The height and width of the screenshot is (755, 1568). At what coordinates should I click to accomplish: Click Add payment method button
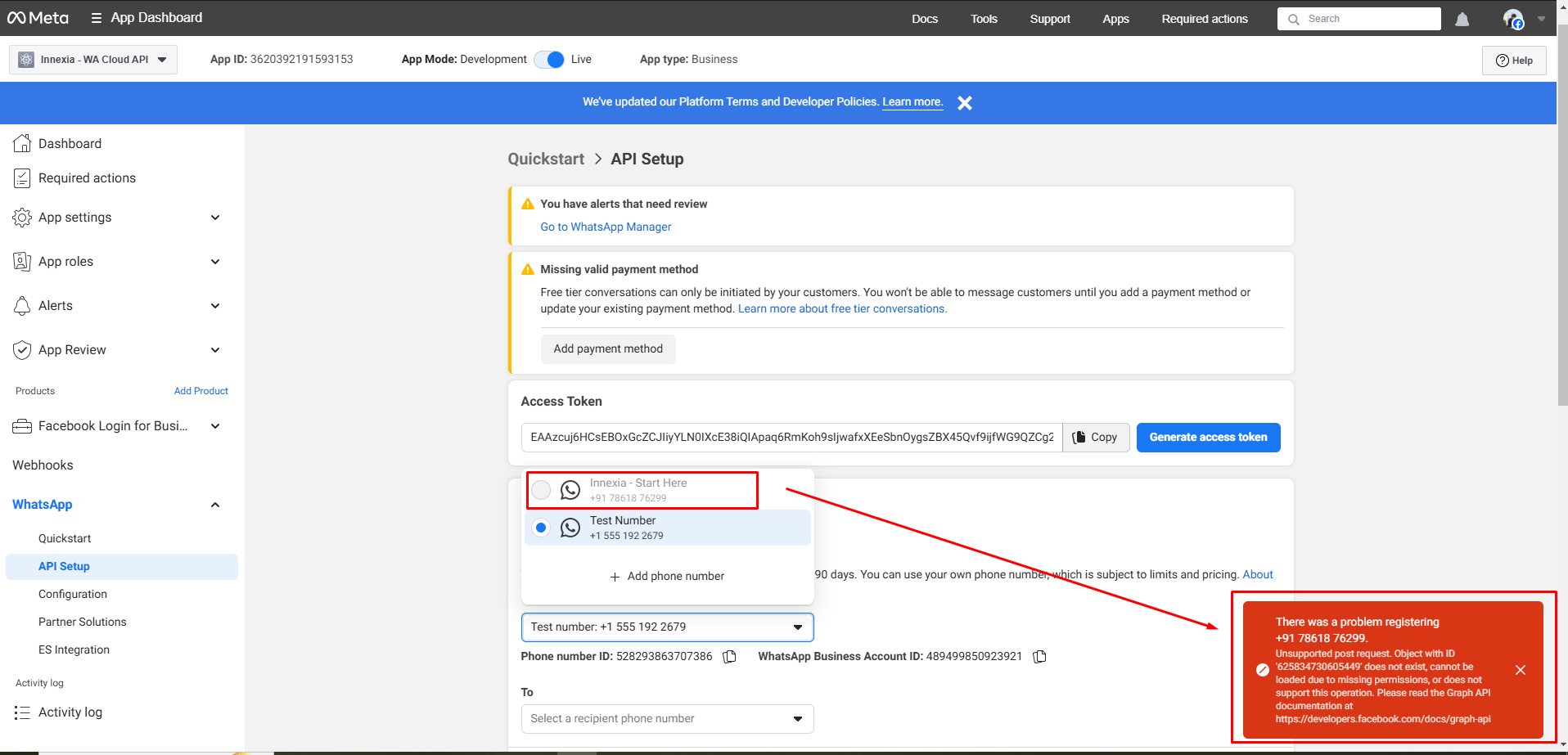[608, 349]
